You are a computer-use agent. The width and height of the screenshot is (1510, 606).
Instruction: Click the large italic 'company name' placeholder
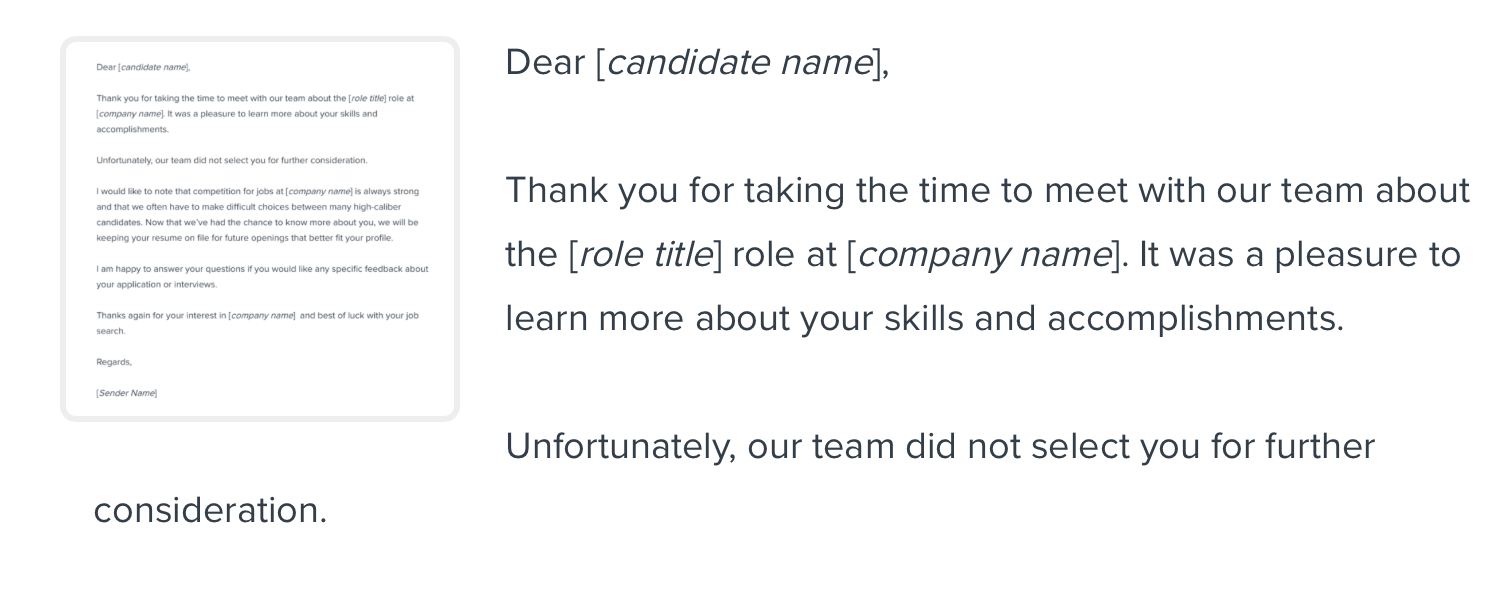click(x=984, y=254)
